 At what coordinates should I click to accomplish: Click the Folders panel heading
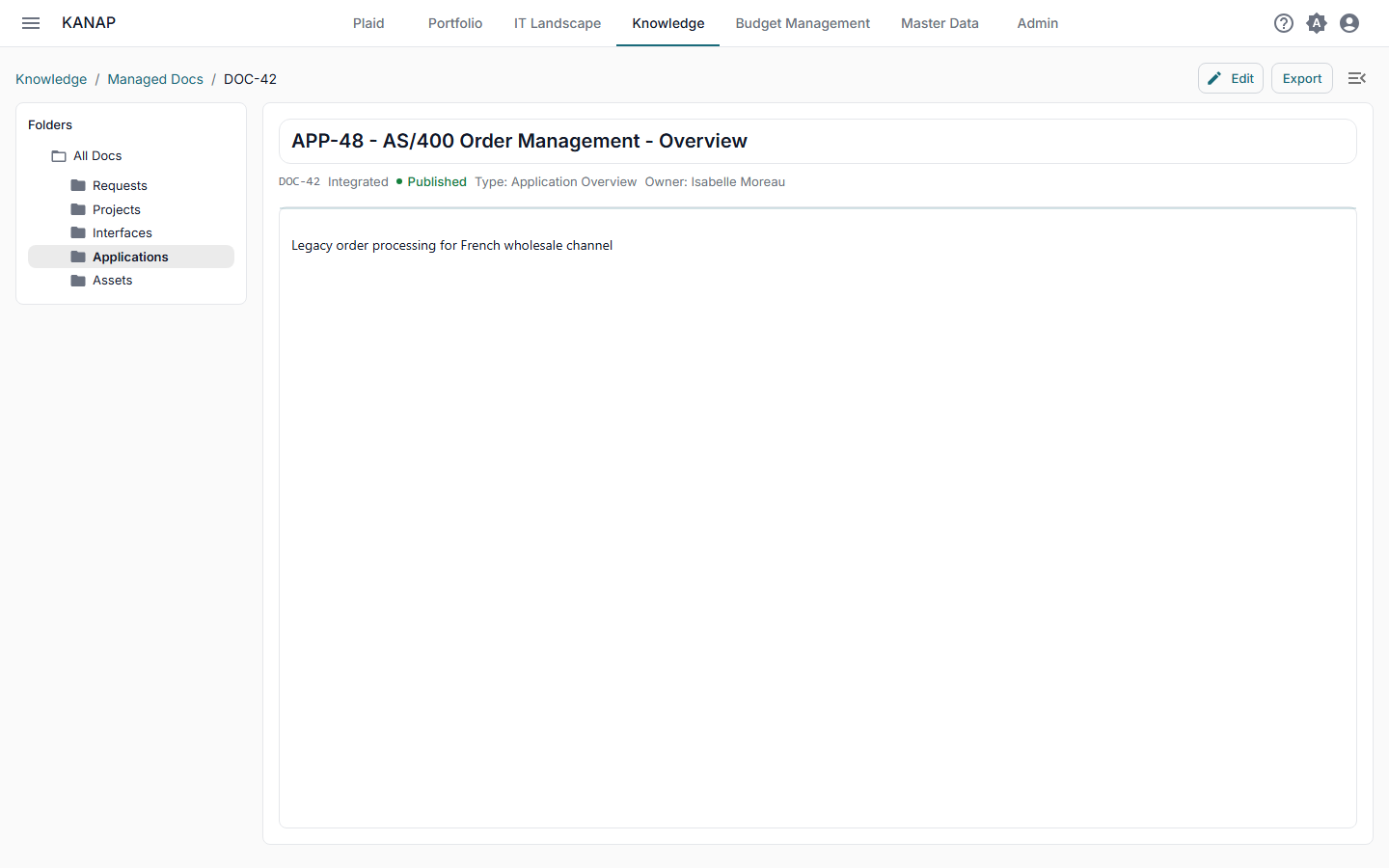pos(50,125)
